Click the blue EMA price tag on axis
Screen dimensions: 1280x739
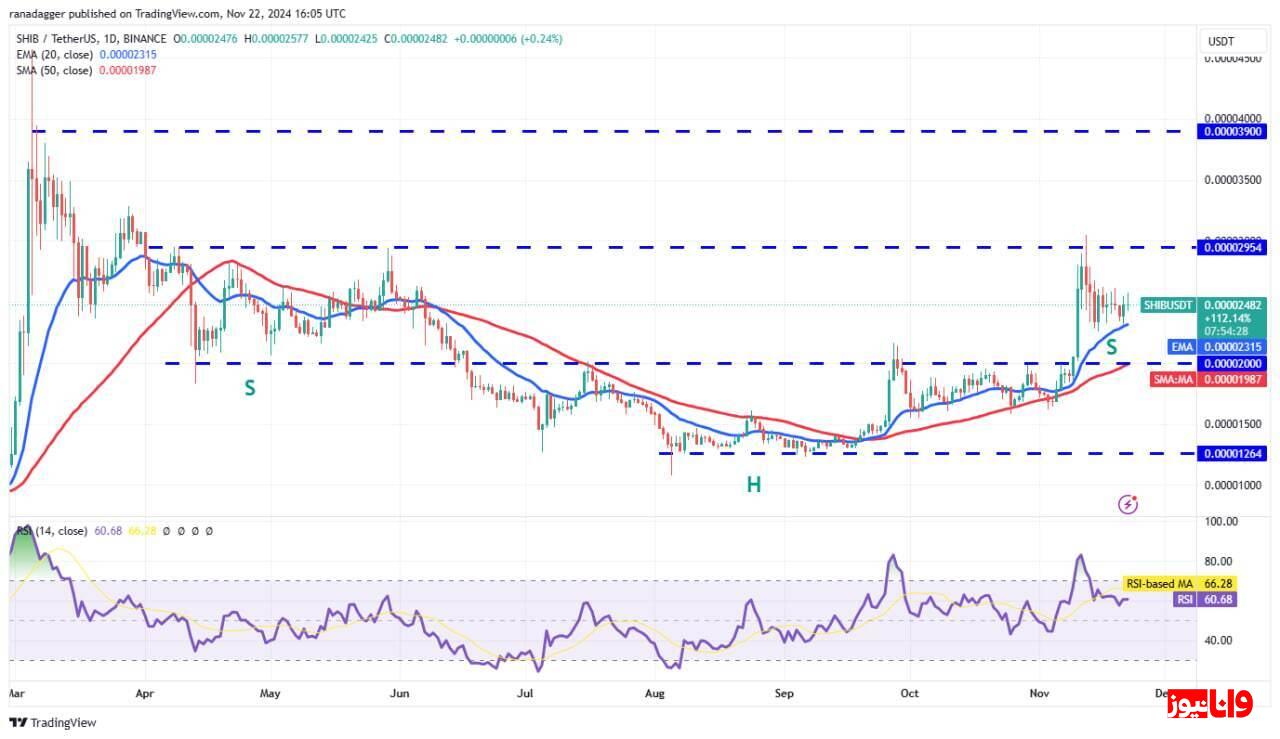point(1183,346)
